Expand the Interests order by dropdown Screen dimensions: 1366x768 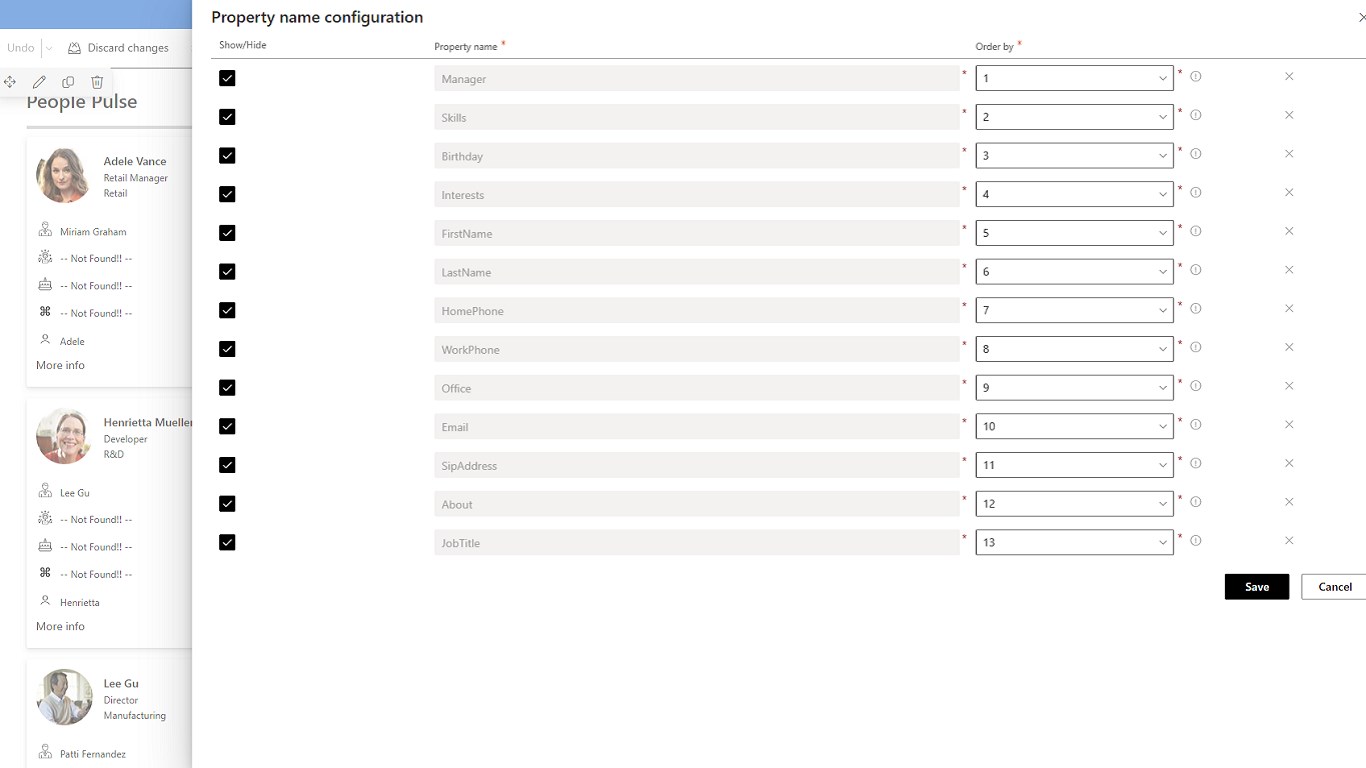click(x=1074, y=194)
